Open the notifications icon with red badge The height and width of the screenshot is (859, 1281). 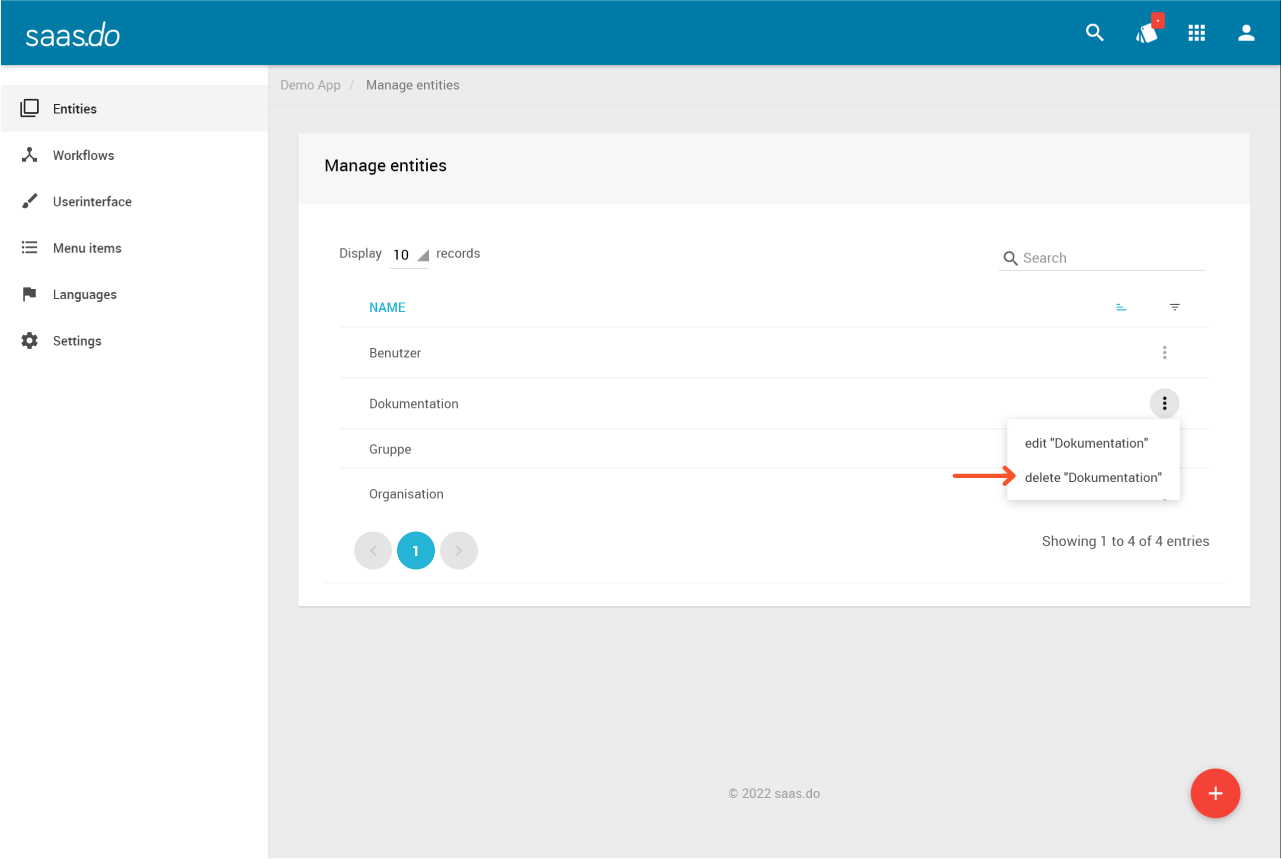pyautogui.click(x=1147, y=33)
